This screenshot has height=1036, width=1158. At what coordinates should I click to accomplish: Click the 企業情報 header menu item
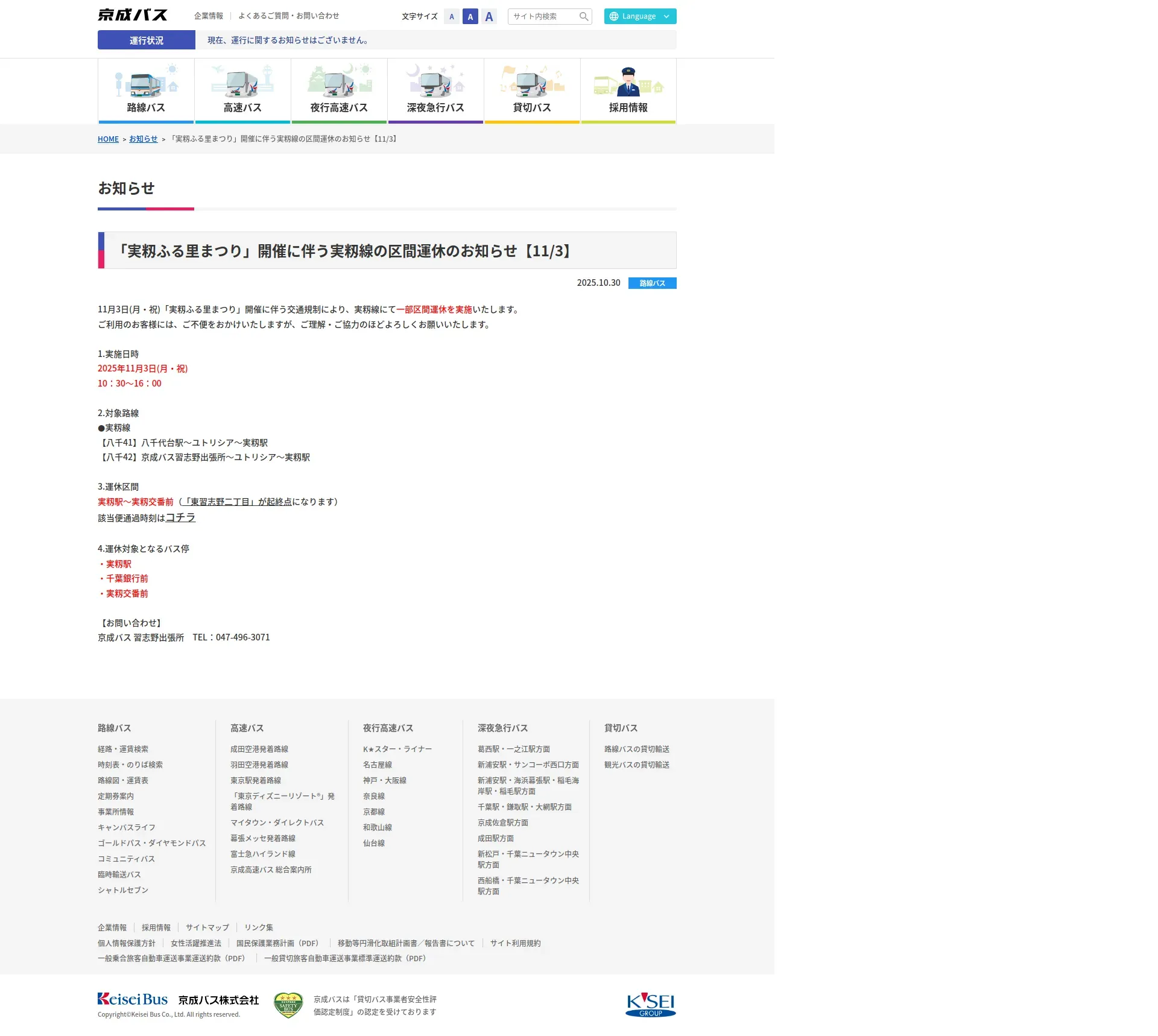click(x=209, y=16)
